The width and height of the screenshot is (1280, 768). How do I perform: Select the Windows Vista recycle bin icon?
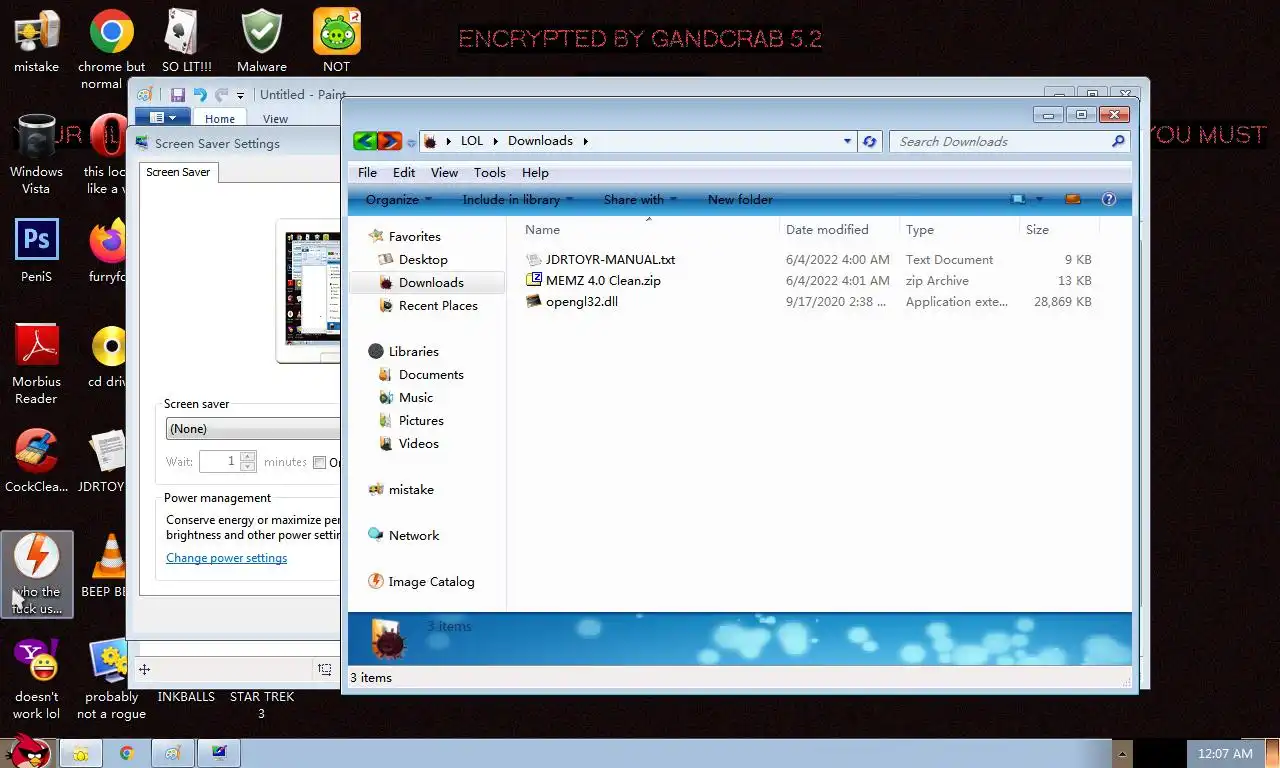[36, 137]
